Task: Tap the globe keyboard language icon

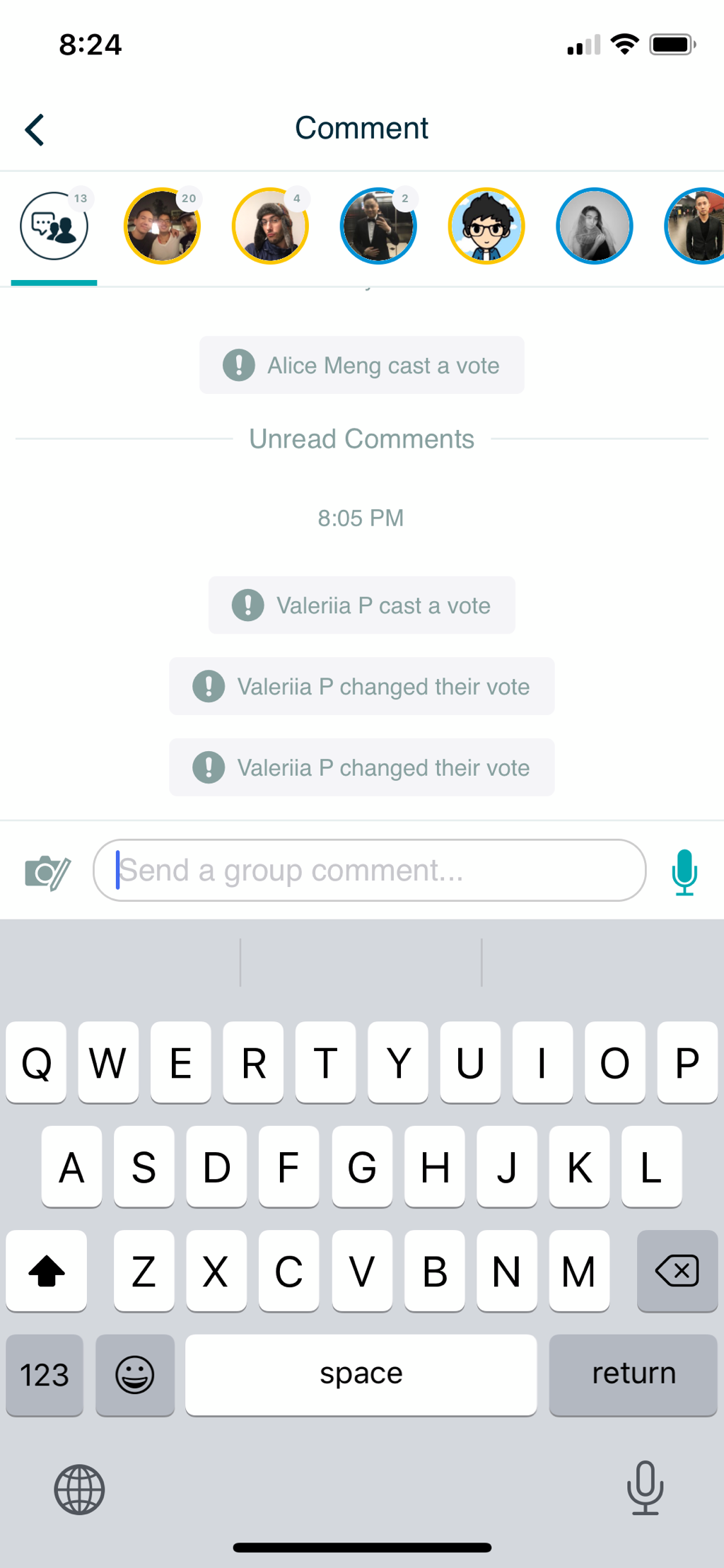Action: pyautogui.click(x=79, y=1489)
